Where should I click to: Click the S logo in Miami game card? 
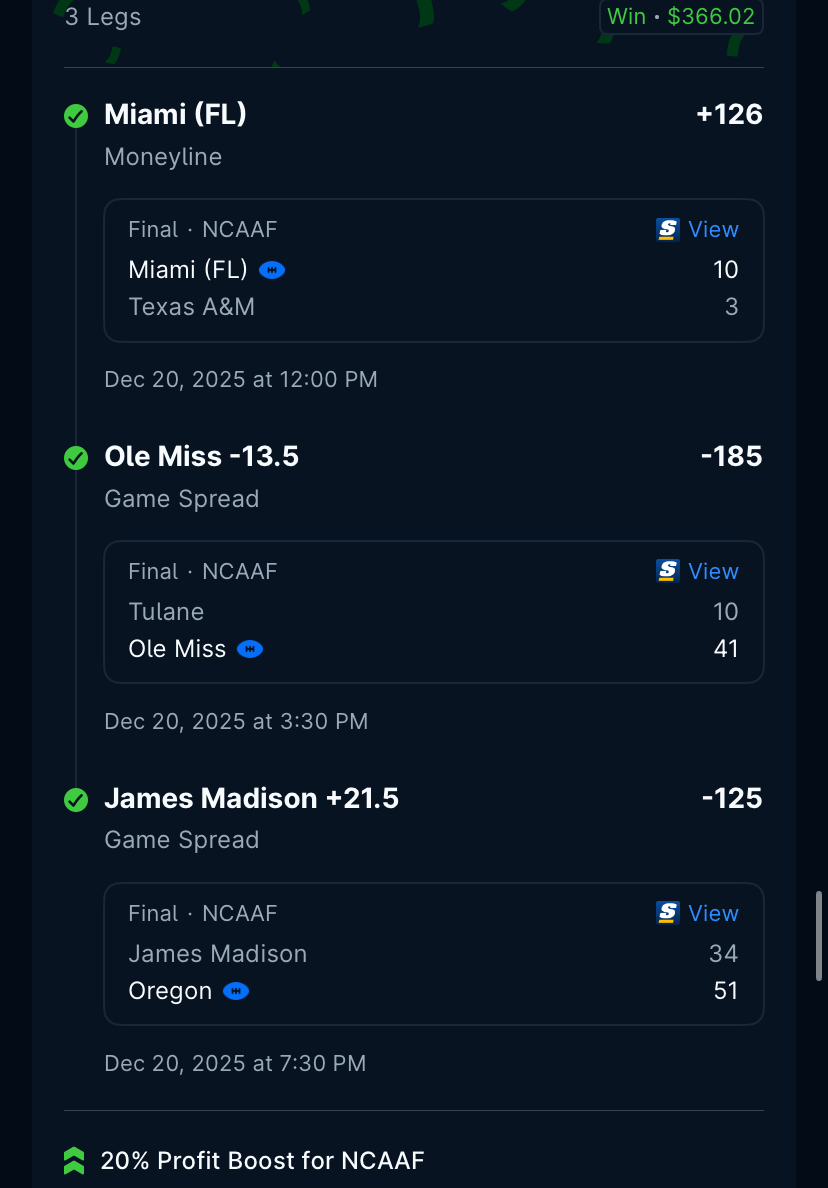point(668,230)
